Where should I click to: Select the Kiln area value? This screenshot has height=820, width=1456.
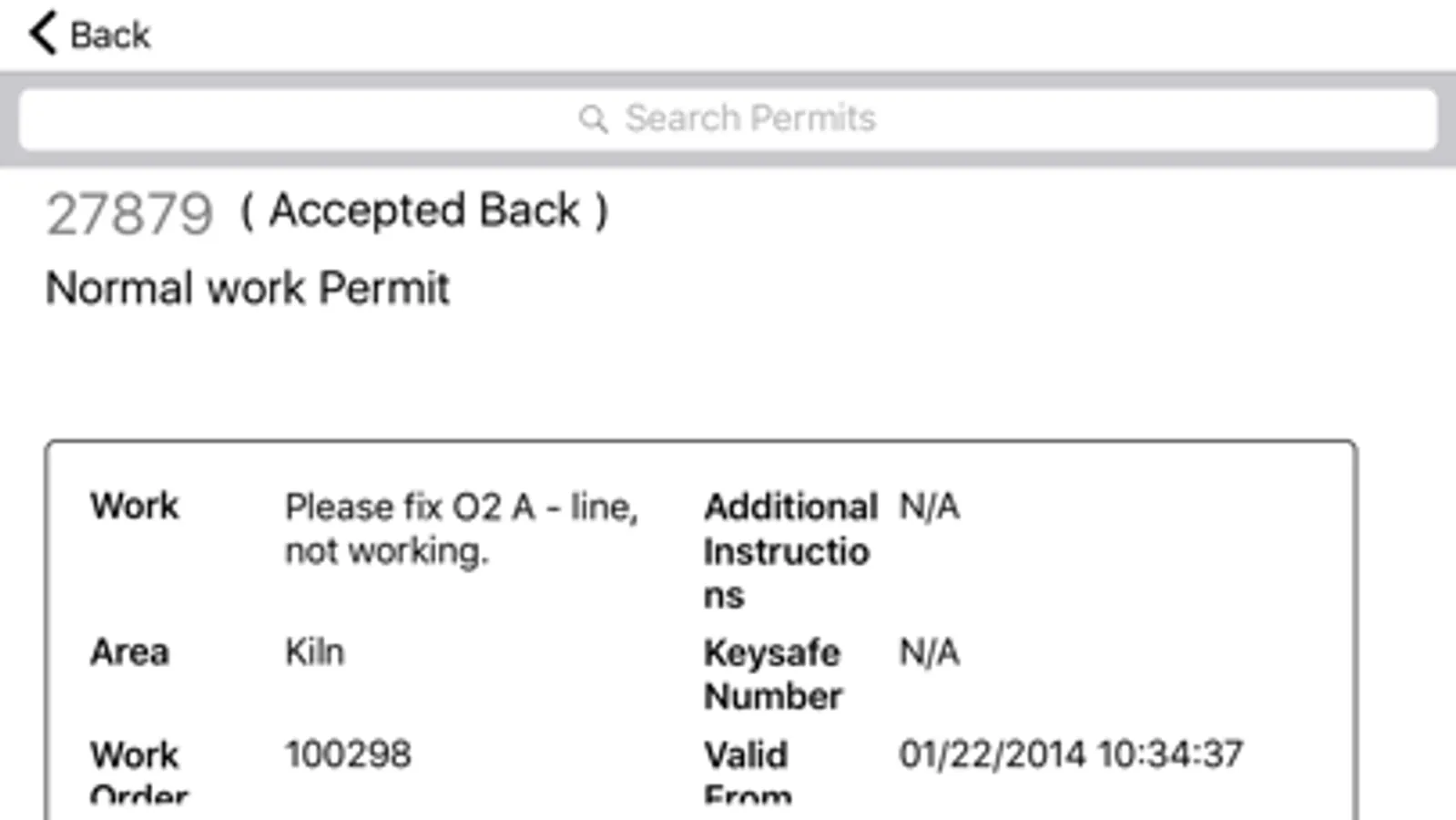pos(315,652)
